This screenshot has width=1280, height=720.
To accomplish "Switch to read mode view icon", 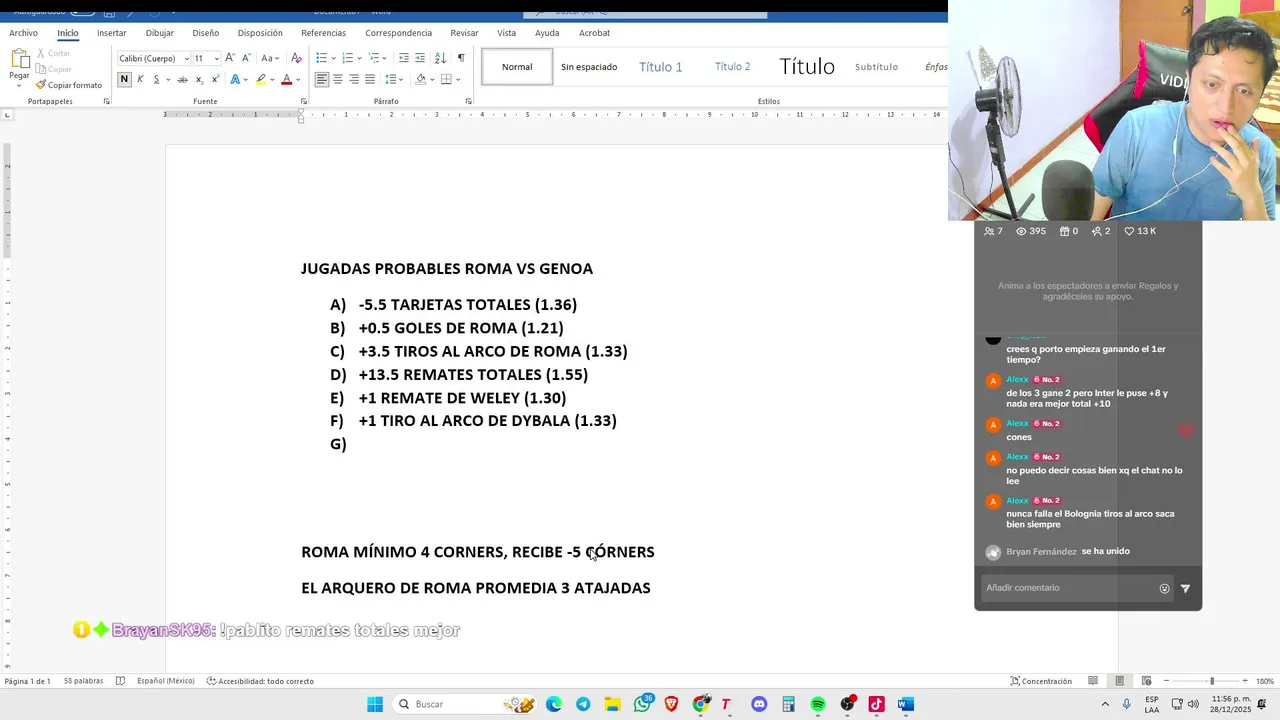I will pyautogui.click(x=1092, y=681).
